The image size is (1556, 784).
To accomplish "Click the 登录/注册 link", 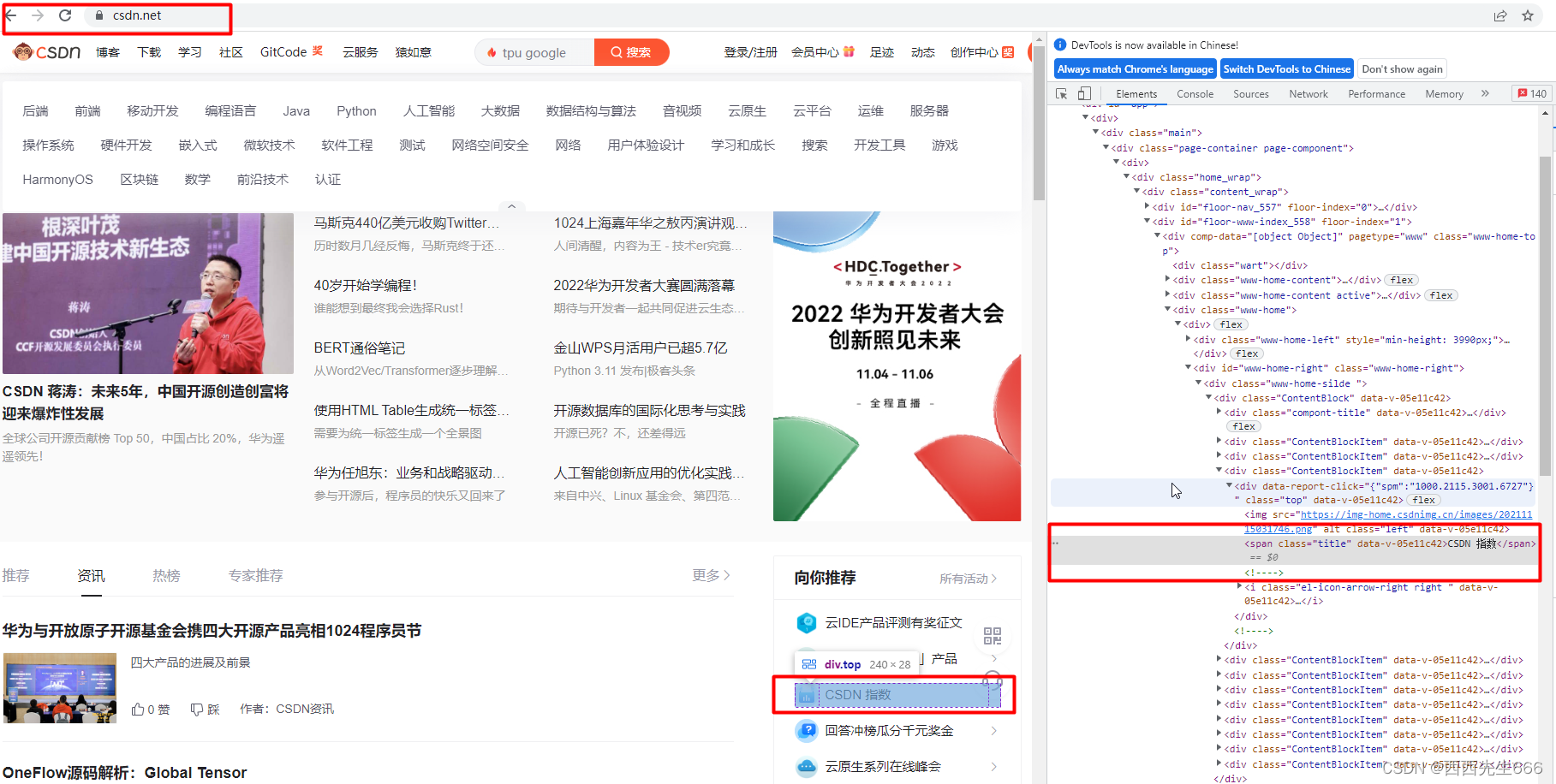I will (750, 52).
